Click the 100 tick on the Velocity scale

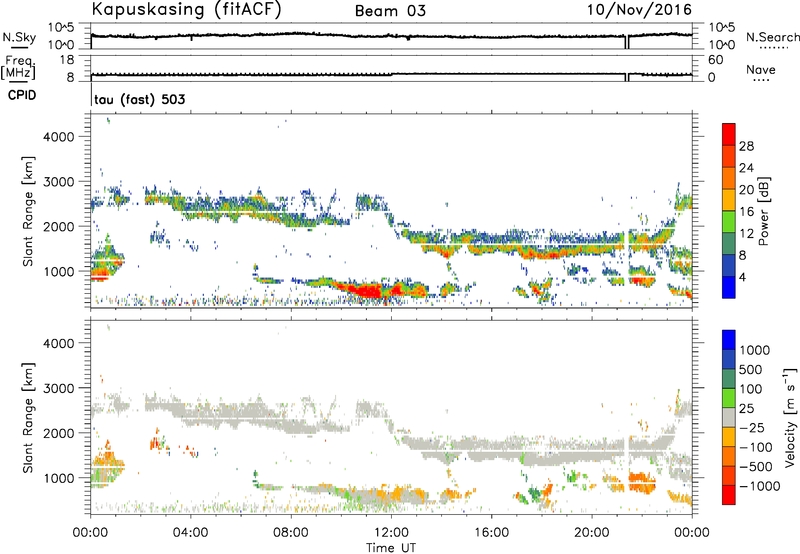751,389
